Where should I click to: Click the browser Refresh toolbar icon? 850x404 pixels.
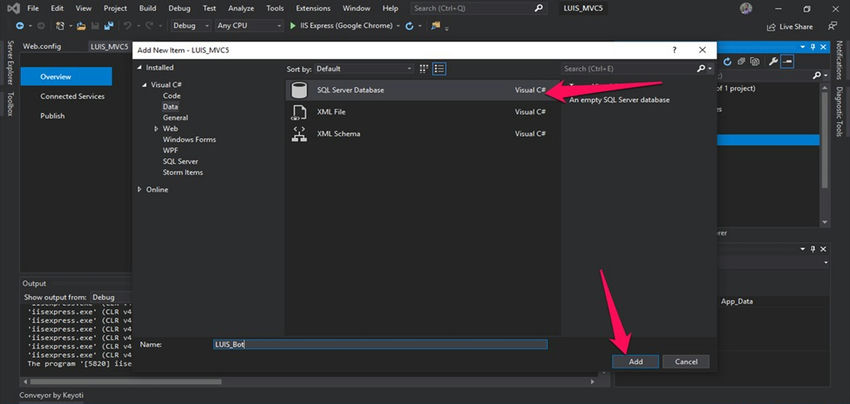(x=409, y=25)
